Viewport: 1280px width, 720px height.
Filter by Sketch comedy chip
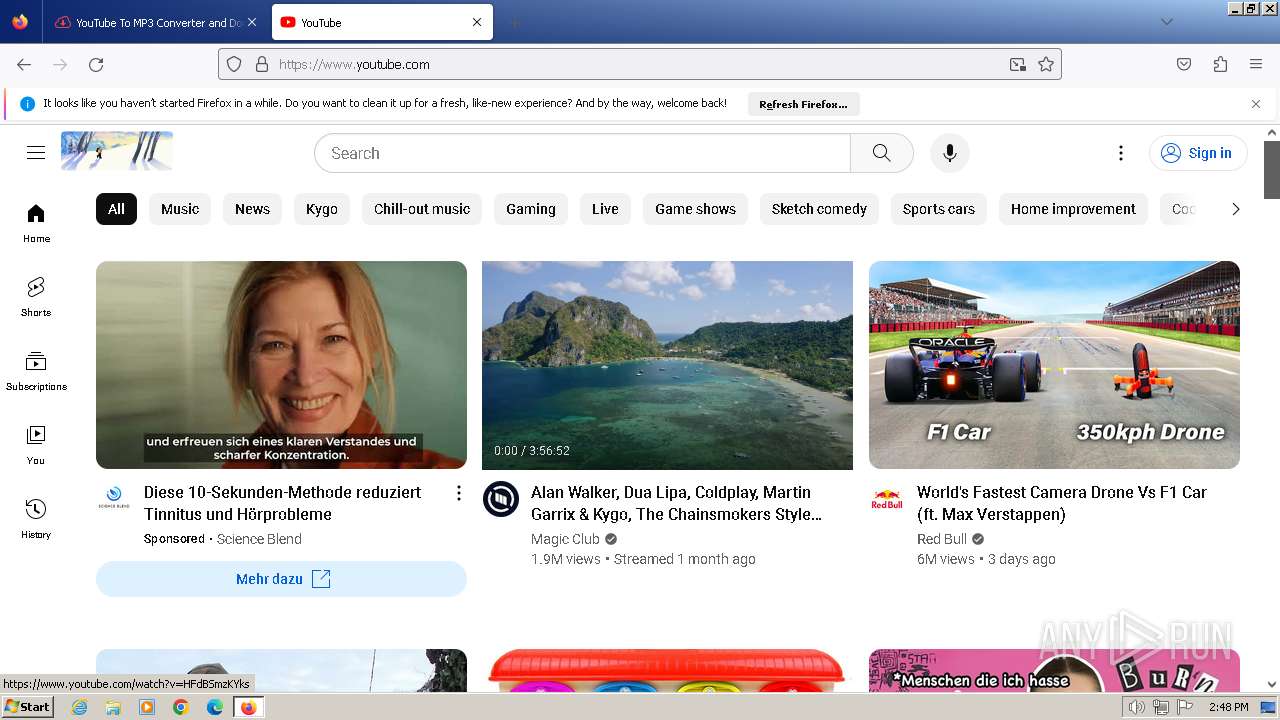click(x=819, y=209)
